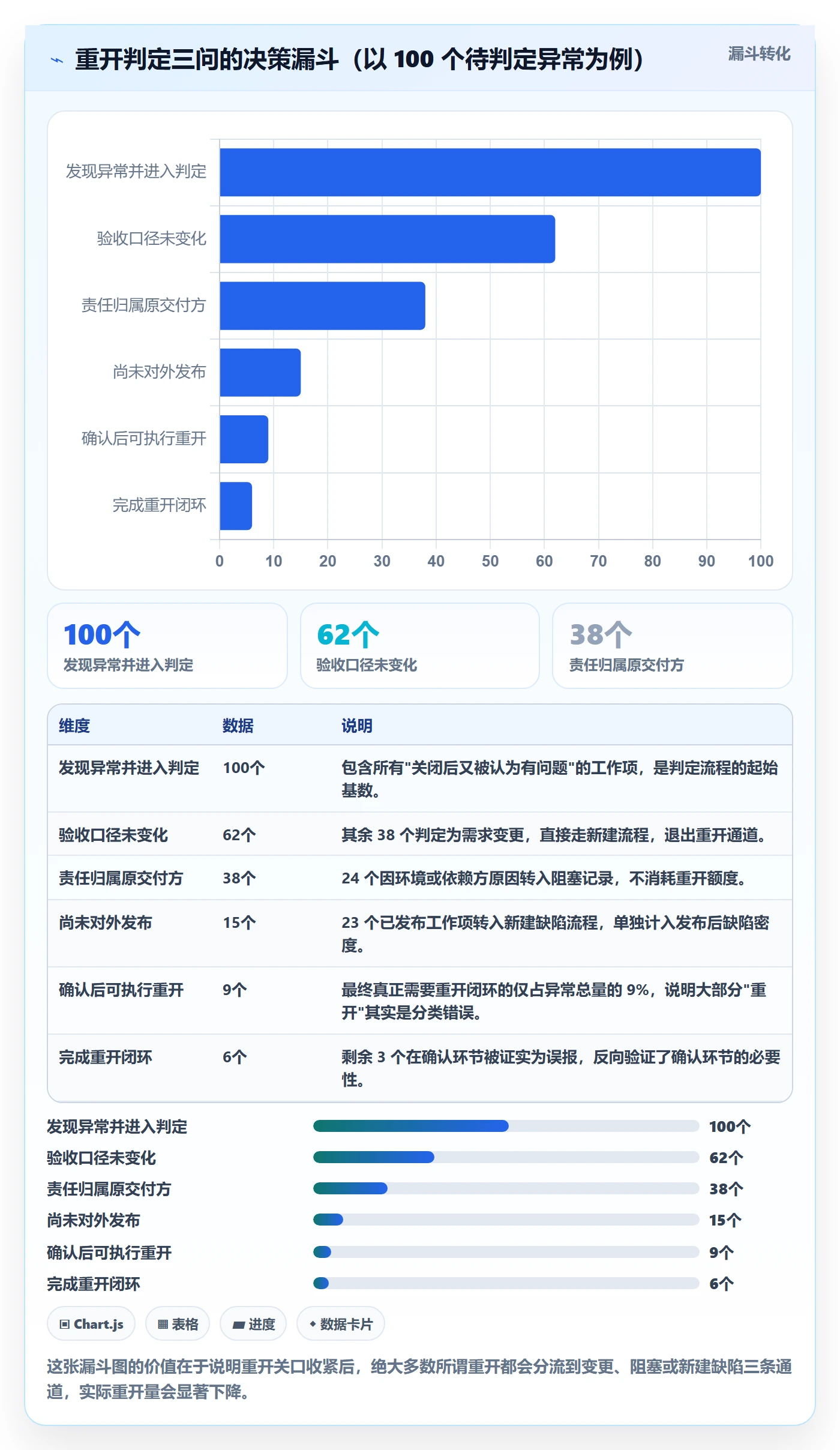This screenshot has width=840, height=1450.
Task: Click the summary paragraph starting 这张漏斗图
Action: 419,1379
